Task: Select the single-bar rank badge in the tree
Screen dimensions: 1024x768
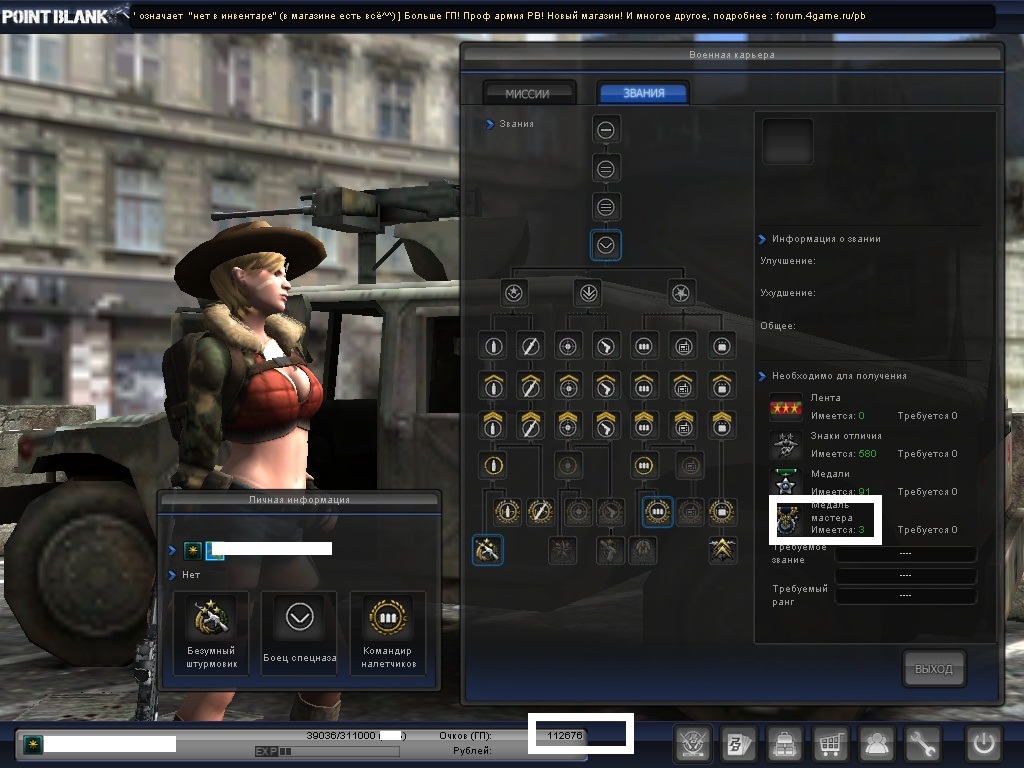Action: pos(605,130)
